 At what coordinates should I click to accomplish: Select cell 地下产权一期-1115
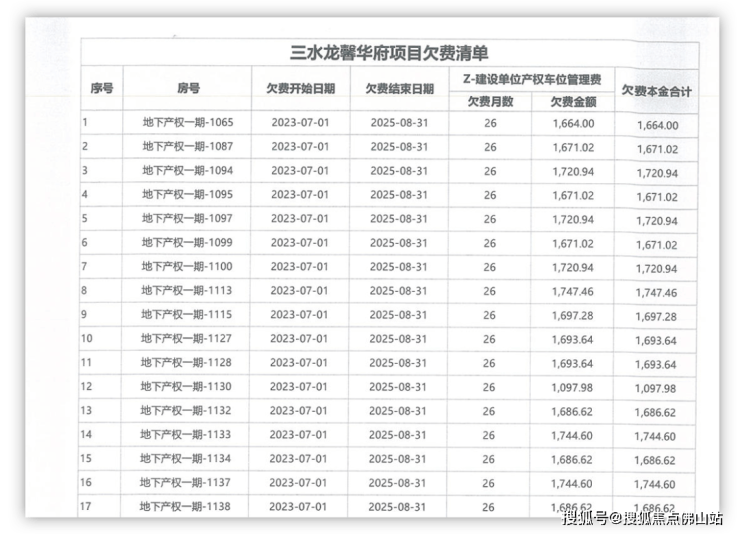point(186,314)
